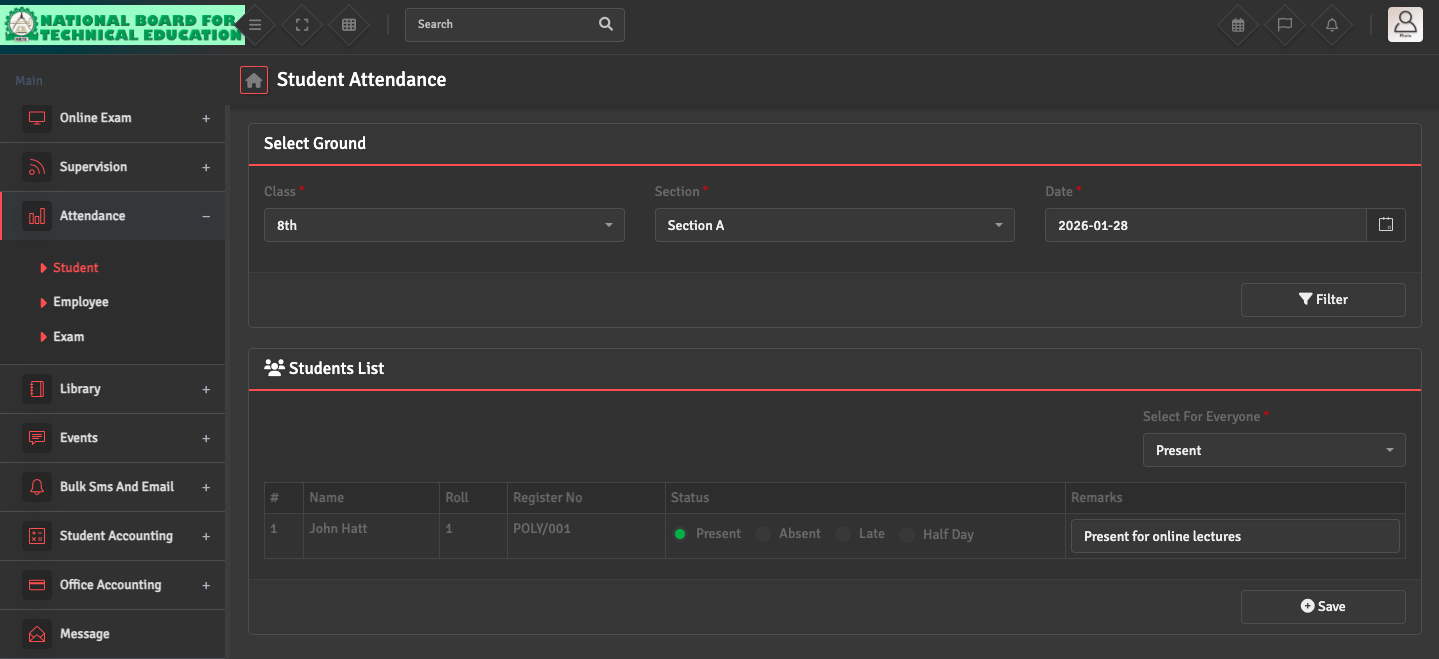1439x659 pixels.
Task: Click the flag icon in header
Action: point(1285,25)
